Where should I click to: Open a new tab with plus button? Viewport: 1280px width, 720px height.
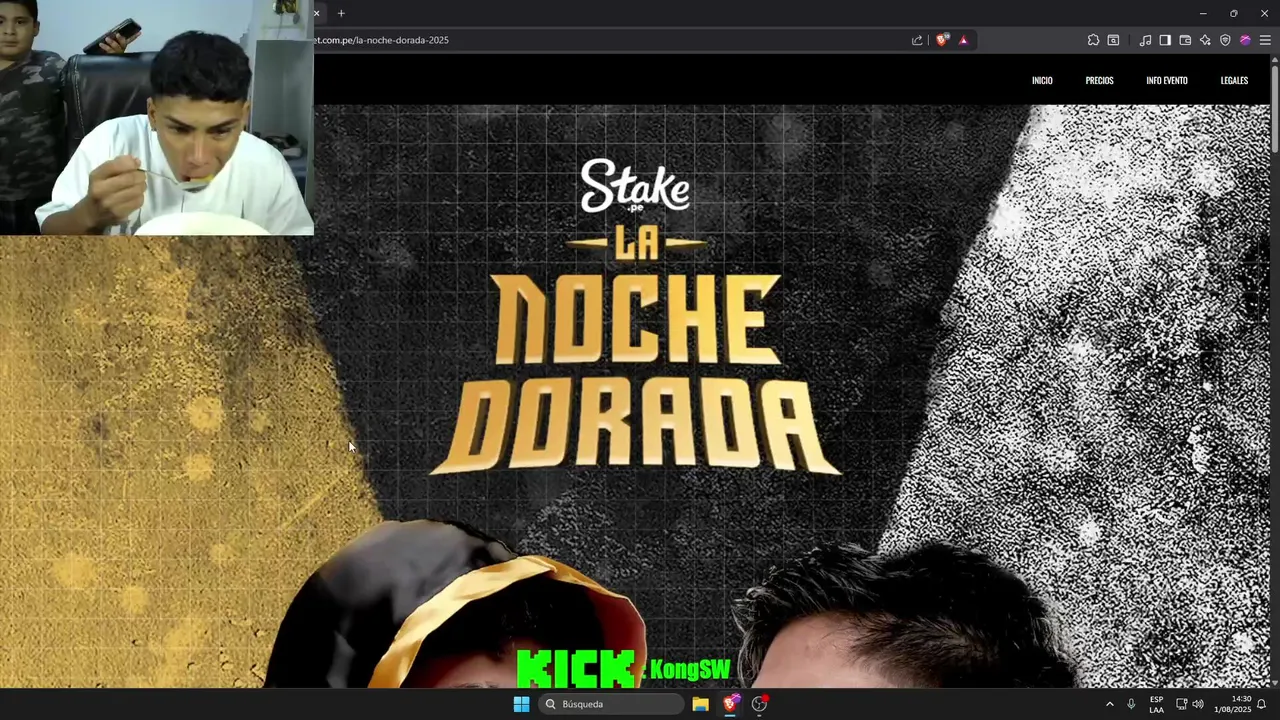(x=341, y=13)
